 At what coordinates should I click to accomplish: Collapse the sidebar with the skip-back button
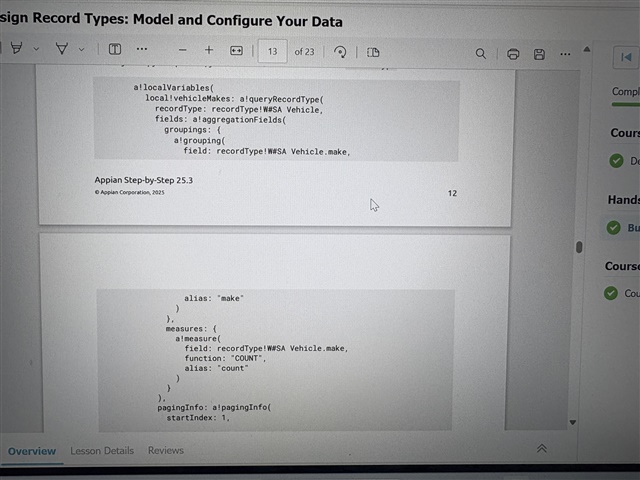click(x=626, y=56)
